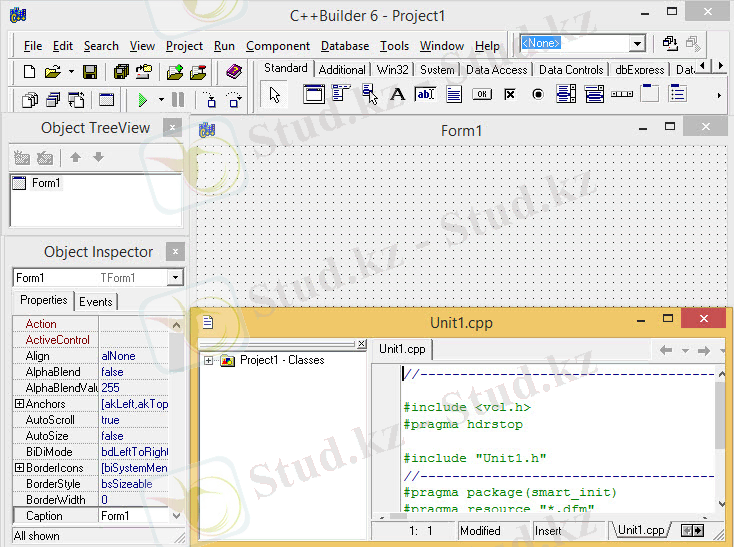734x547 pixels.
Task: Pick the Button (OK) component in palette
Action: [481, 95]
